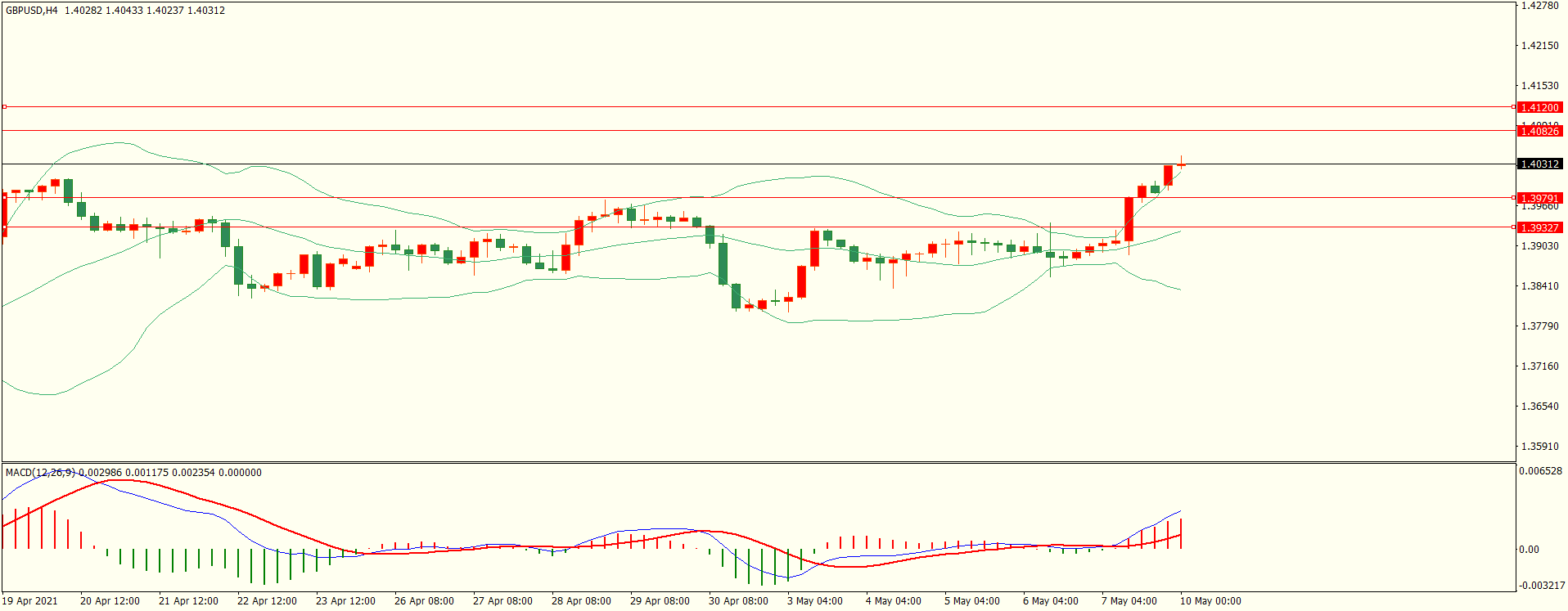Viewport: 1568px width, 611px height.
Task: Click the 1.35910 price scale value
Action: click(x=1539, y=447)
